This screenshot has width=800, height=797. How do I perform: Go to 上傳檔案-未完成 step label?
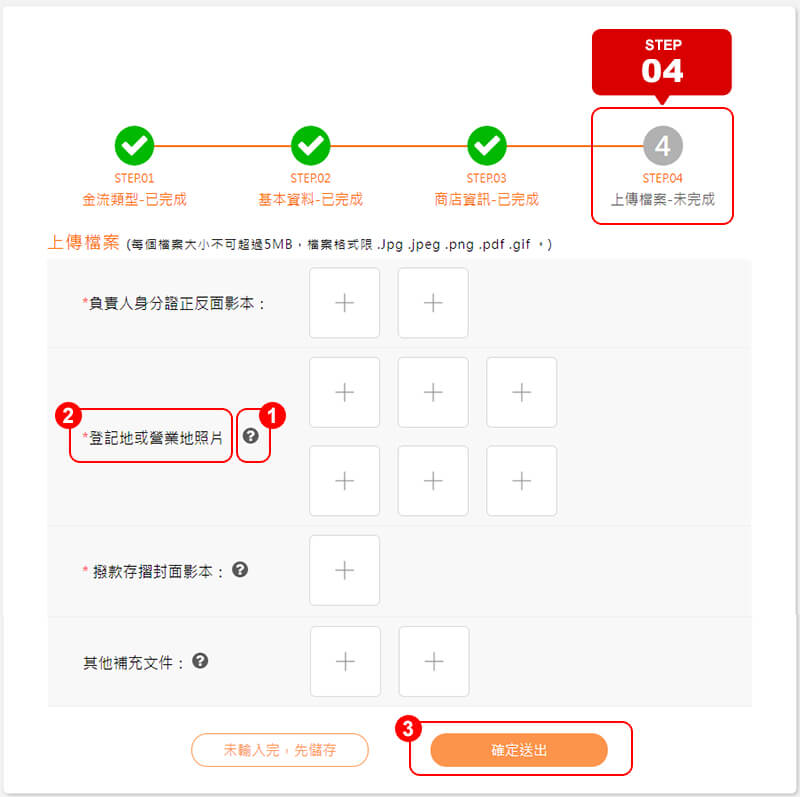663,199
